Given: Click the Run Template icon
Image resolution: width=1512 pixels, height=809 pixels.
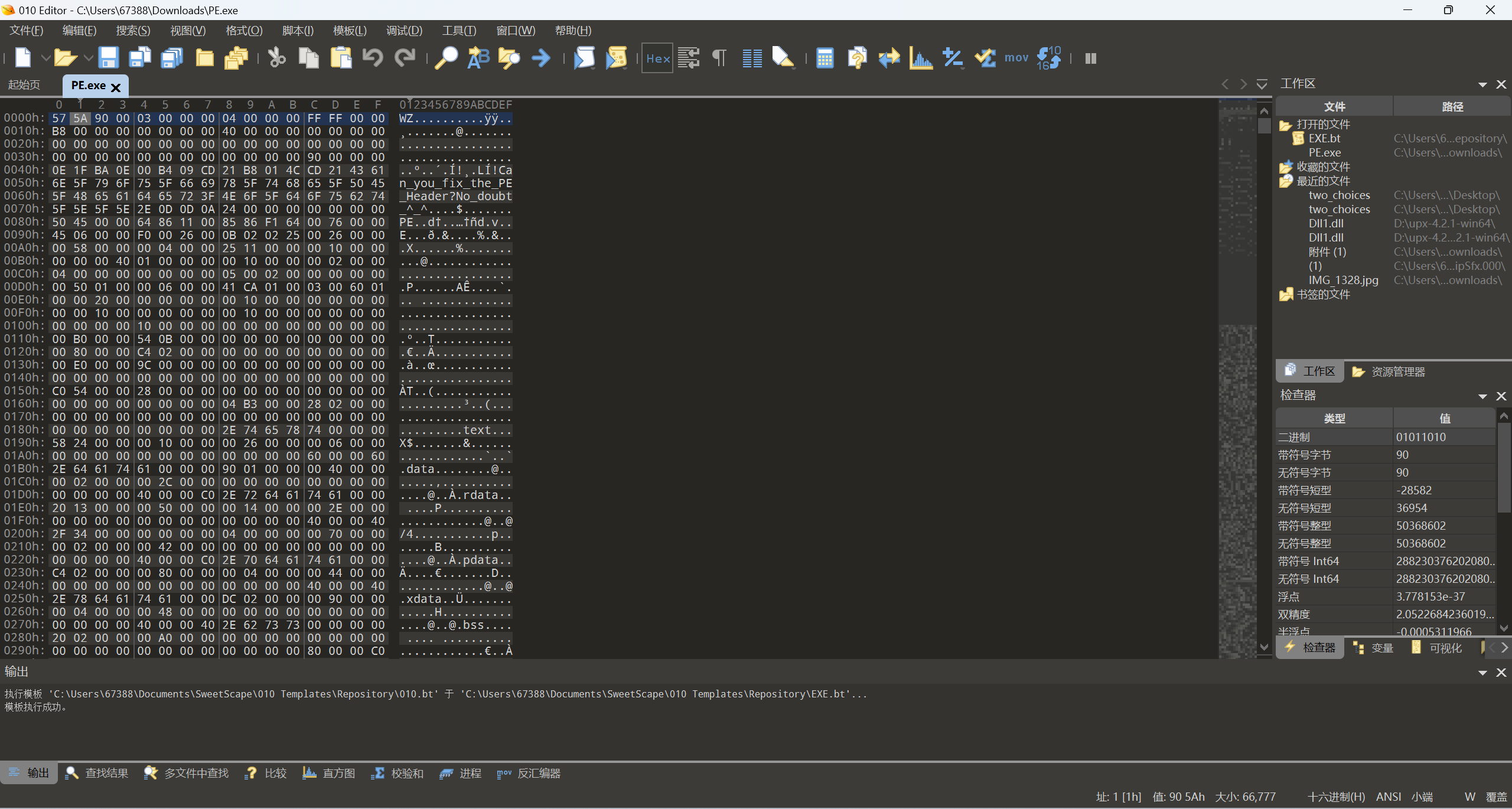Looking at the screenshot, I should [616, 58].
